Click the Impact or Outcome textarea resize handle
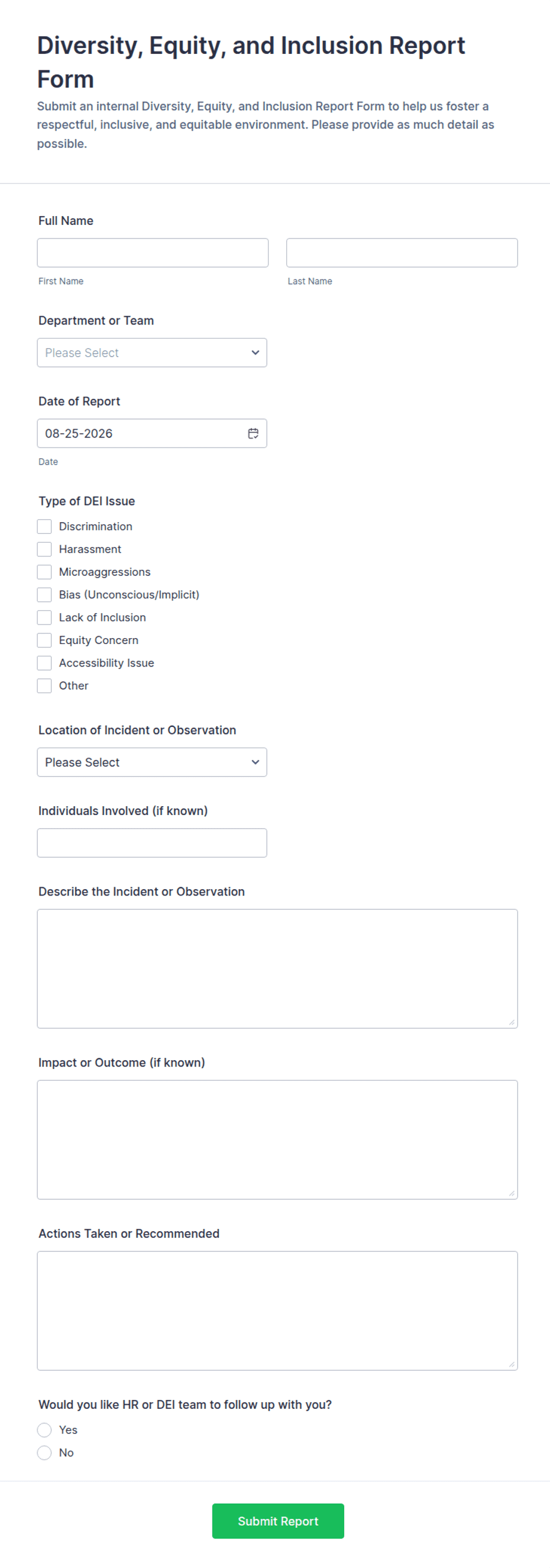This screenshot has height=1568, width=550. tap(512, 1193)
